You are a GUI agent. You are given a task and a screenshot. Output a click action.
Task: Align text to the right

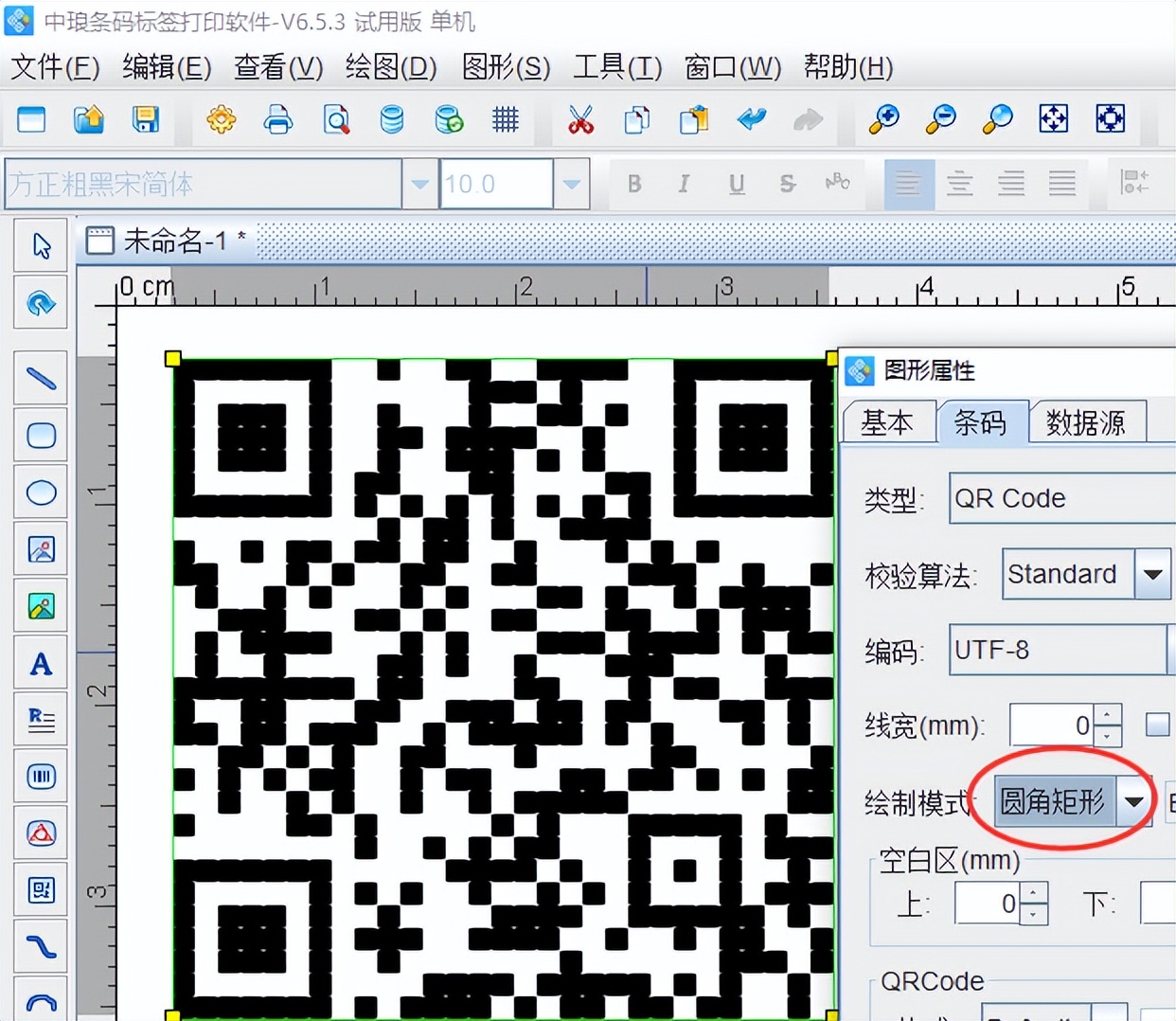point(1011,184)
